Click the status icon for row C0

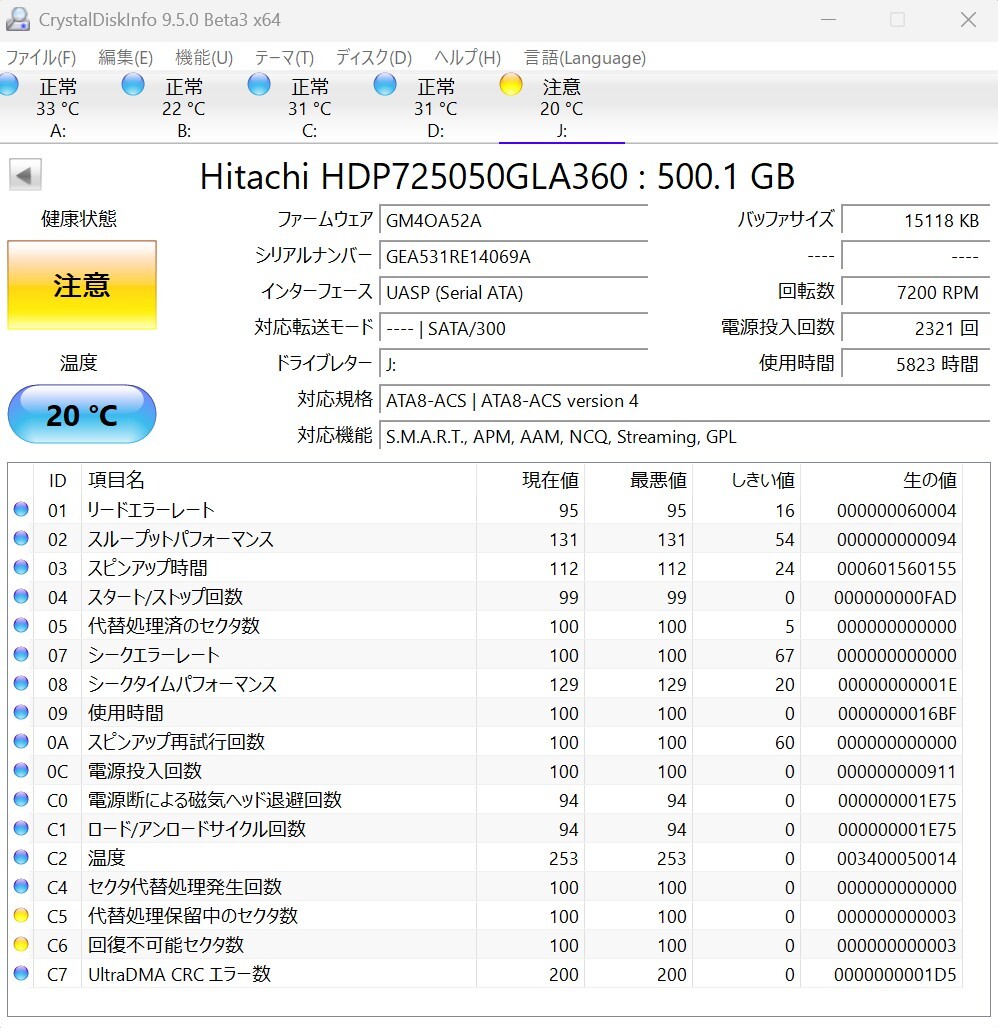(21, 799)
